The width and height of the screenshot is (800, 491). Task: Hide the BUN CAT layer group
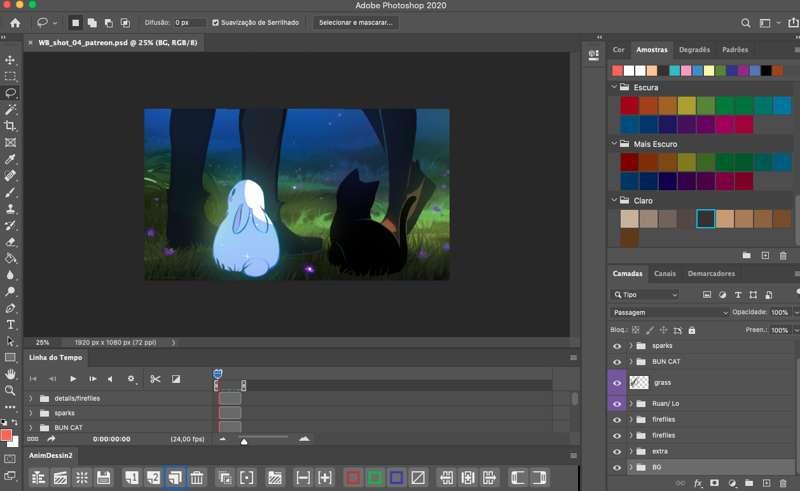(x=617, y=362)
